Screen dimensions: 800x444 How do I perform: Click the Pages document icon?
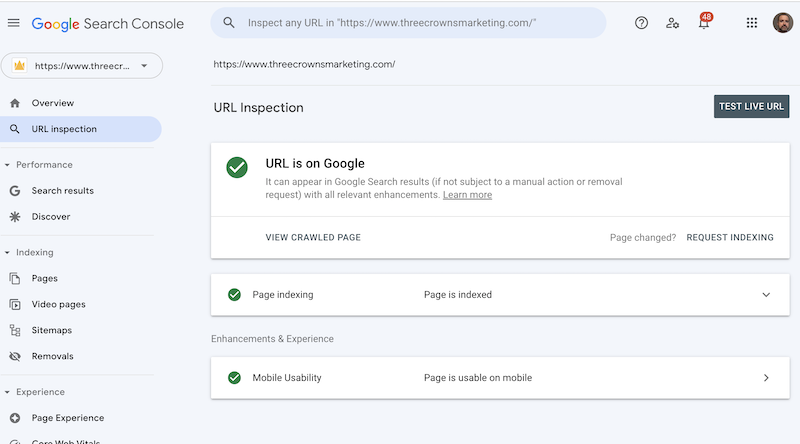click(15, 279)
